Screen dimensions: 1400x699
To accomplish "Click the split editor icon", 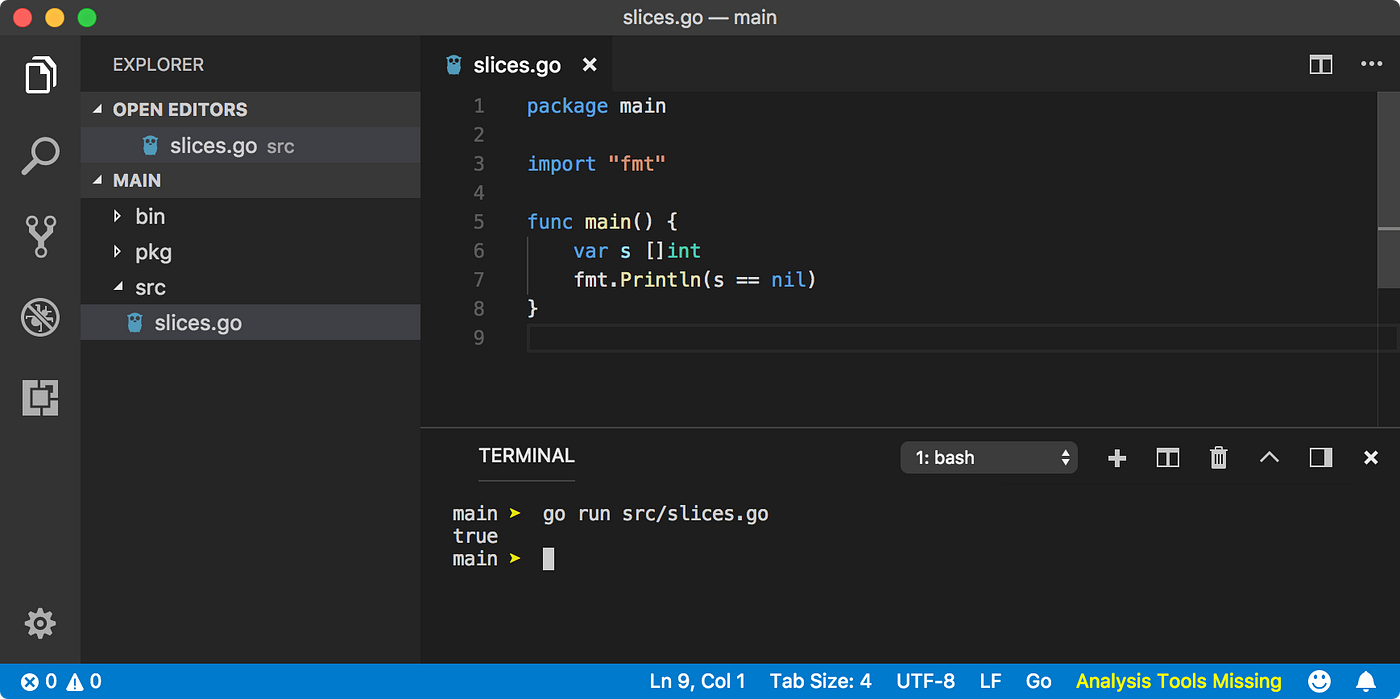I will [x=1321, y=64].
